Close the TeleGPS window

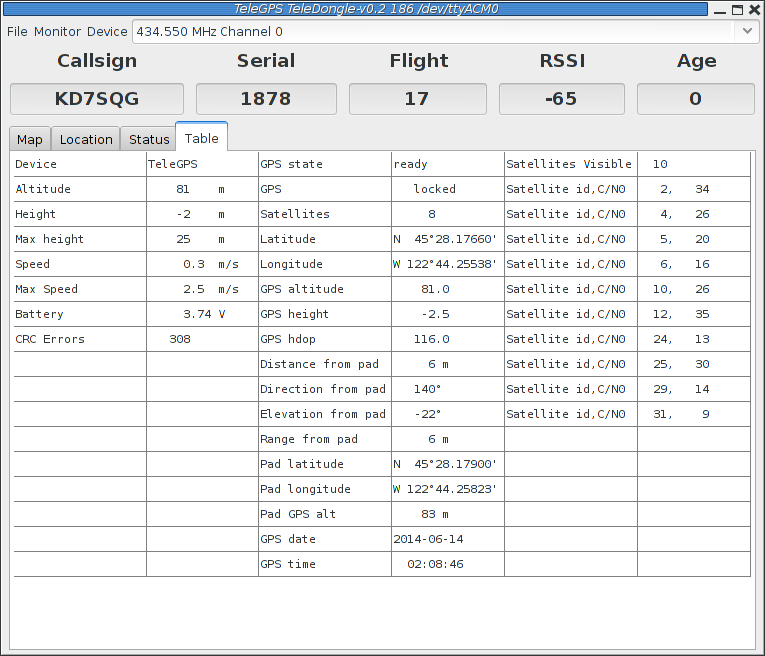[x=754, y=9]
